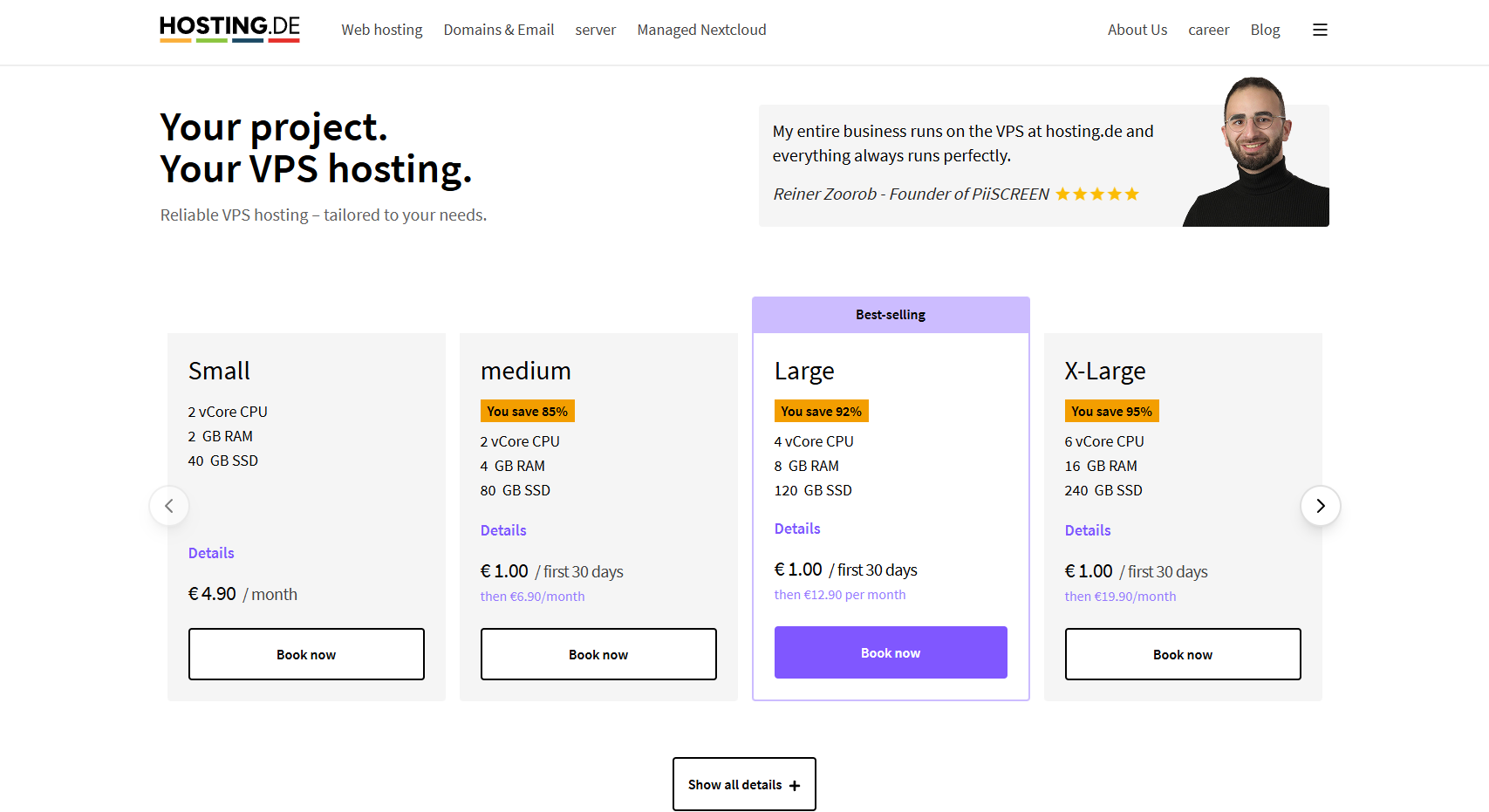Image resolution: width=1489 pixels, height=812 pixels.
Task: Click the 'You save 85%' badge
Action: coord(528,411)
